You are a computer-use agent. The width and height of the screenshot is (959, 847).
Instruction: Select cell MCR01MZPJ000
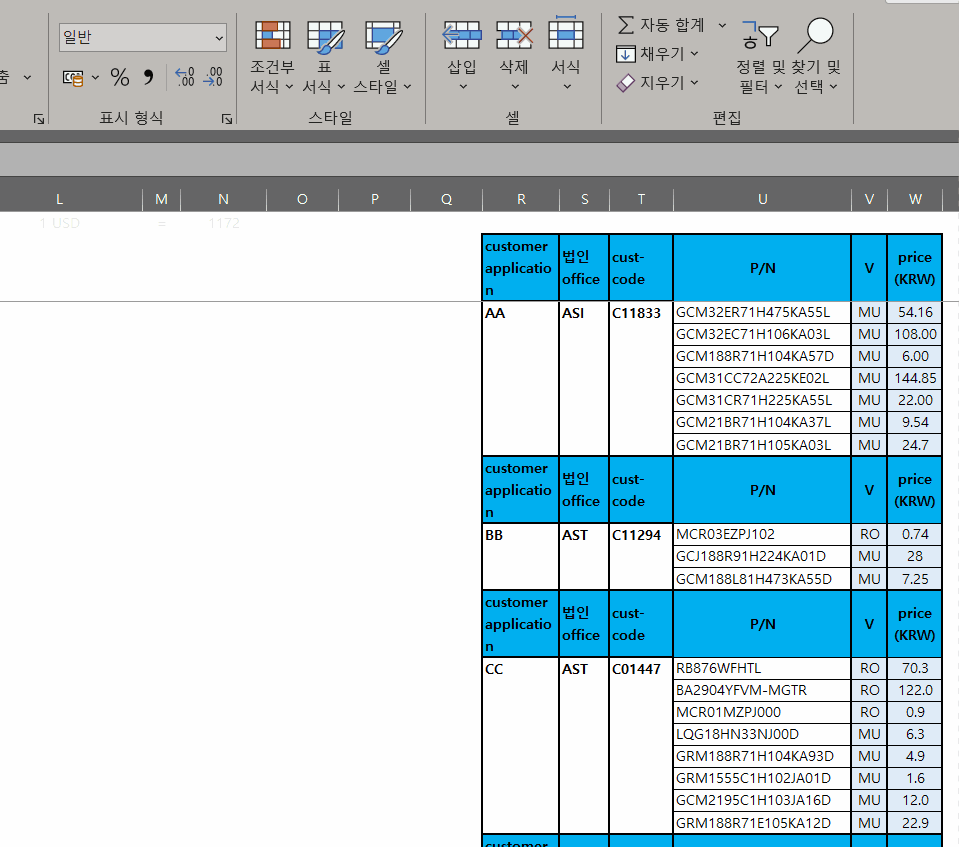762,712
